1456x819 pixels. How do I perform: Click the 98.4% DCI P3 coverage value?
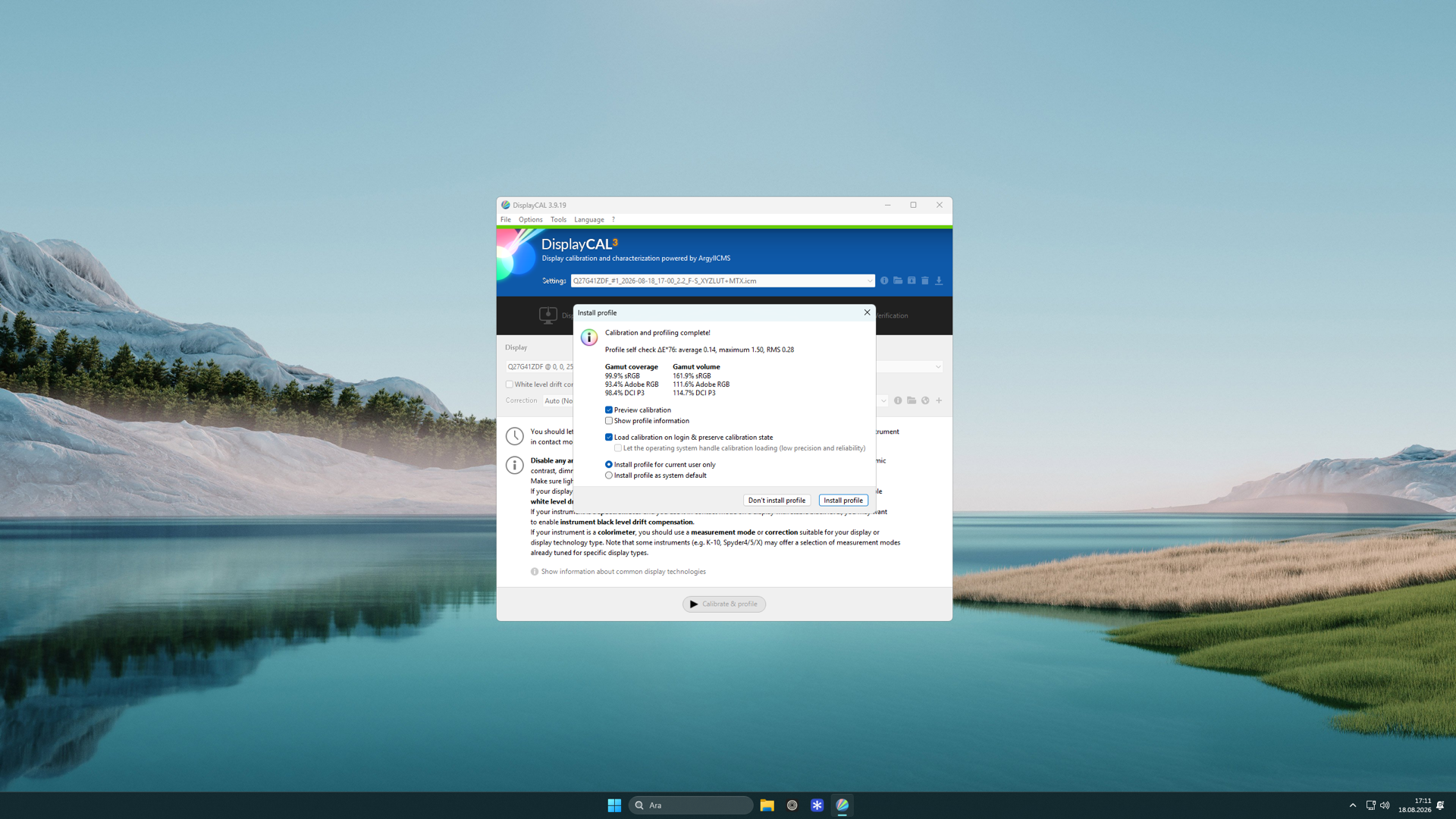click(x=625, y=393)
